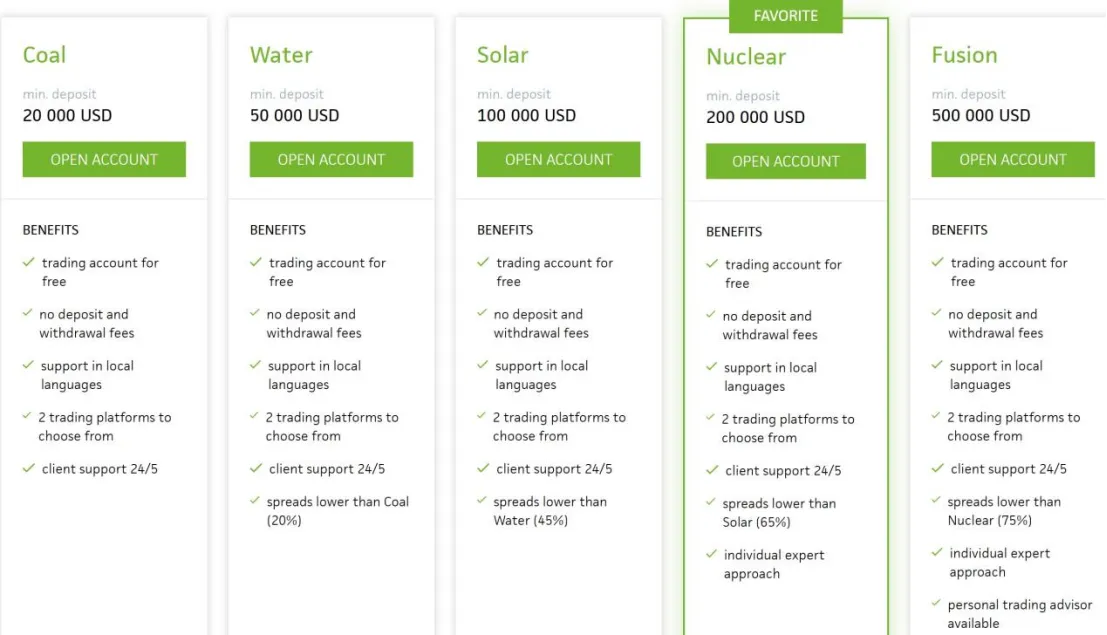This screenshot has height=635, width=1107.
Task: Click checkmark beside spreads lower than Nuclear
Action: (x=936, y=500)
